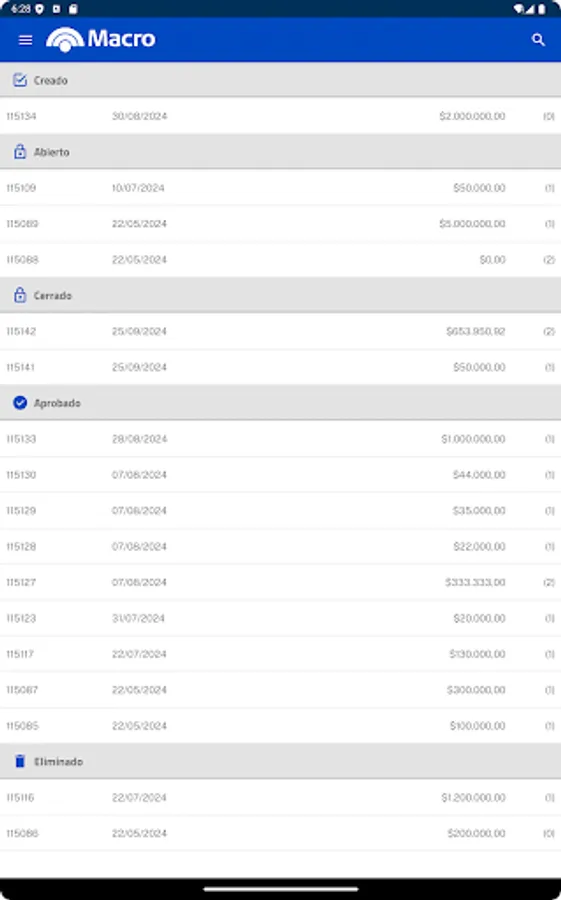Open approved batch 115117

280,654
